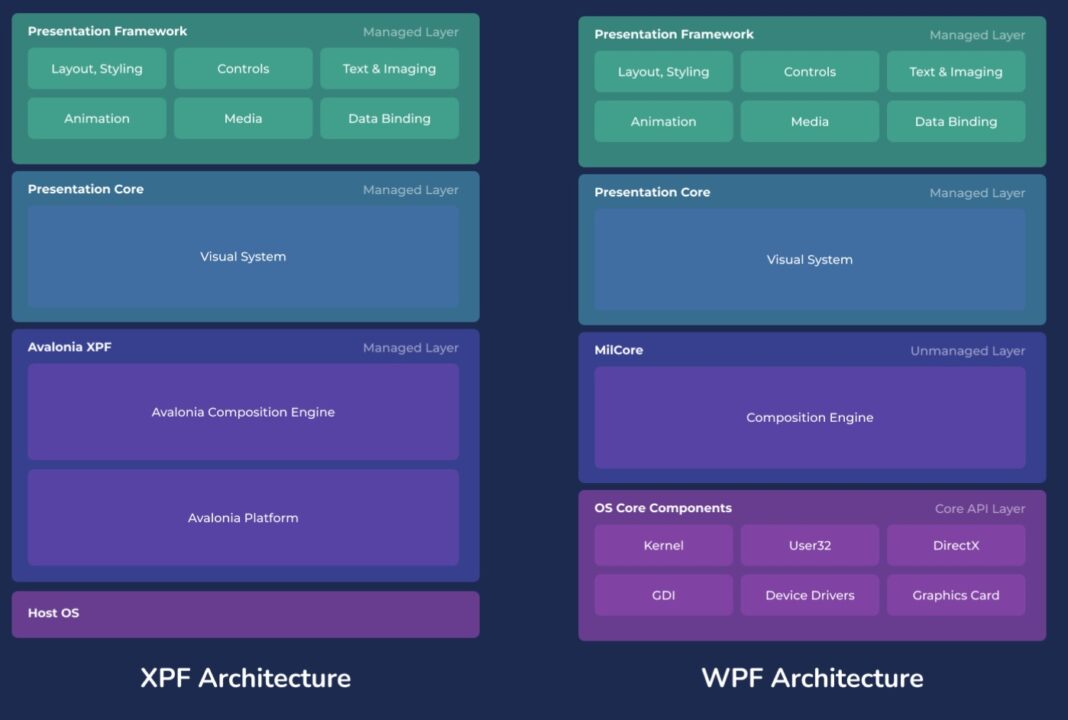Click the Unmanaged Layer label in MilCore

[x=967, y=351]
